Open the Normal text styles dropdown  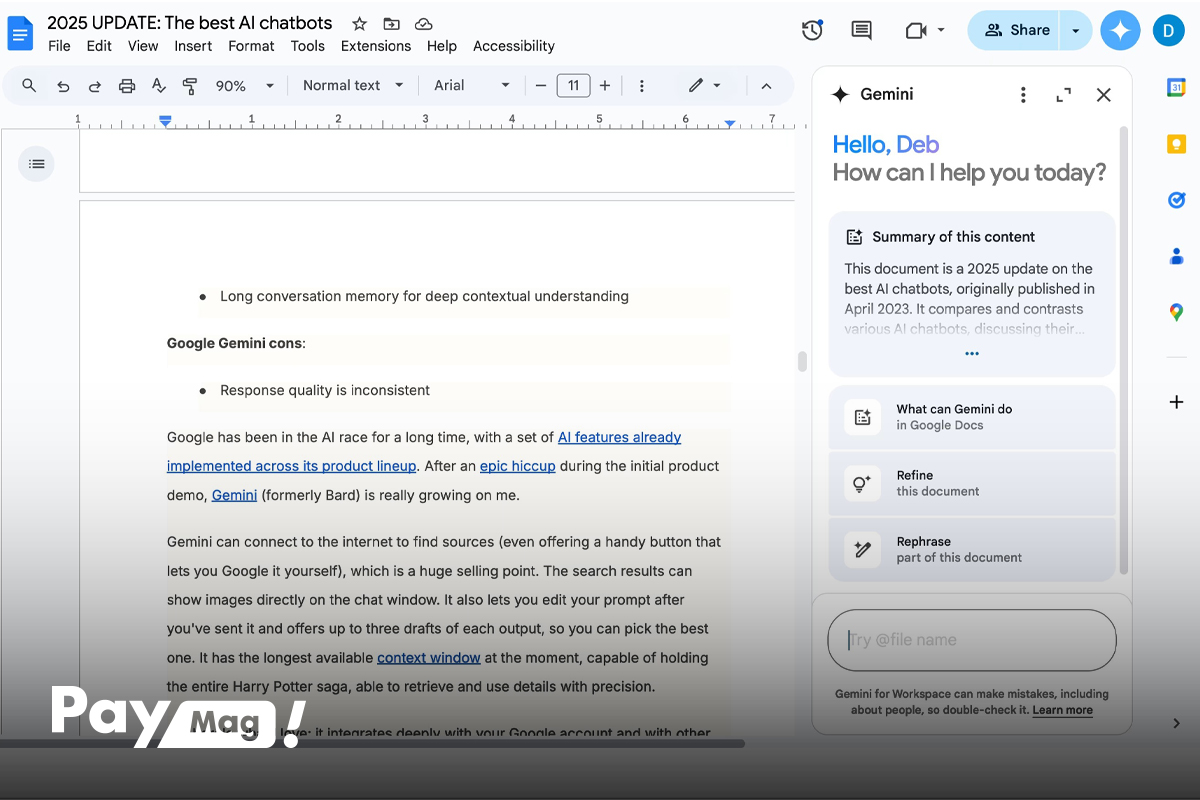pos(353,86)
